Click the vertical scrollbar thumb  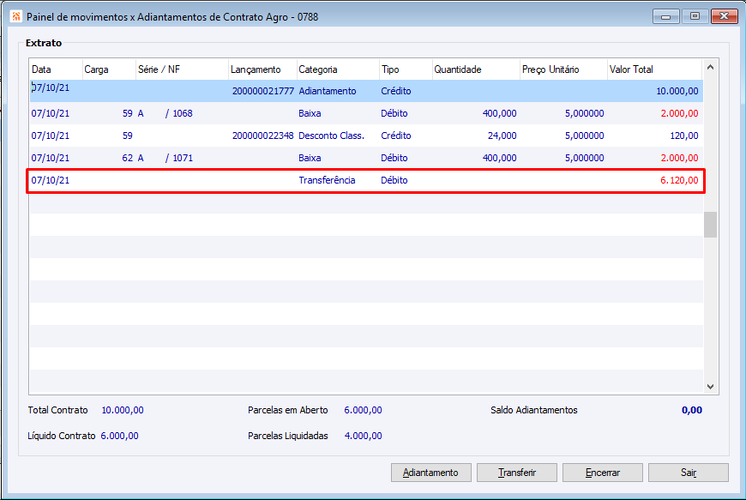710,225
